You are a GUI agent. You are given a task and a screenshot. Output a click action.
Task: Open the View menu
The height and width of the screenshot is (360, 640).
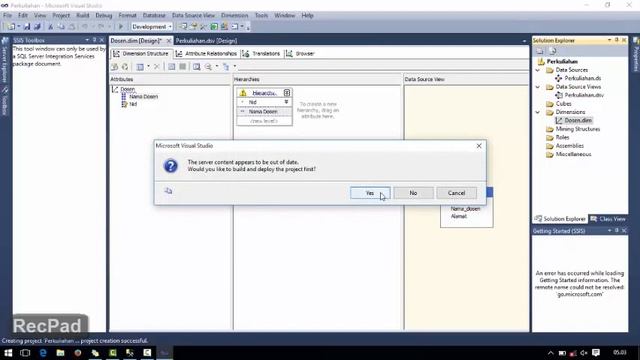(x=40, y=16)
